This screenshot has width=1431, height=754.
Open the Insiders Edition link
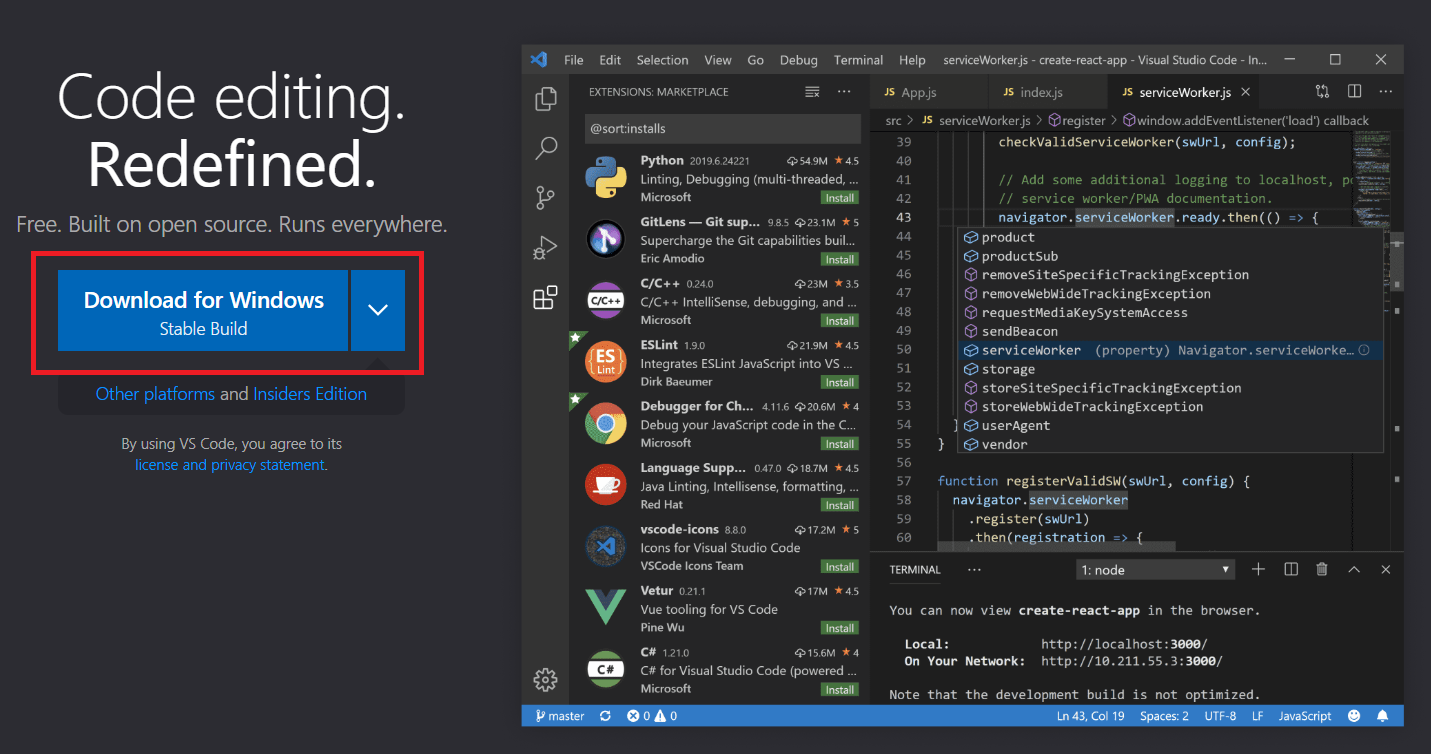[310, 394]
